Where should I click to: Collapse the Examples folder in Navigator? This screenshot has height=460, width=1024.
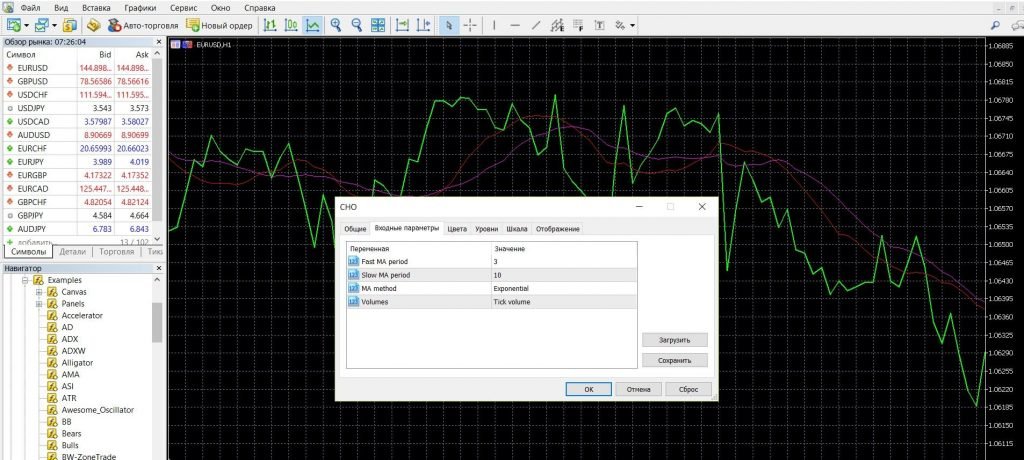(25, 280)
